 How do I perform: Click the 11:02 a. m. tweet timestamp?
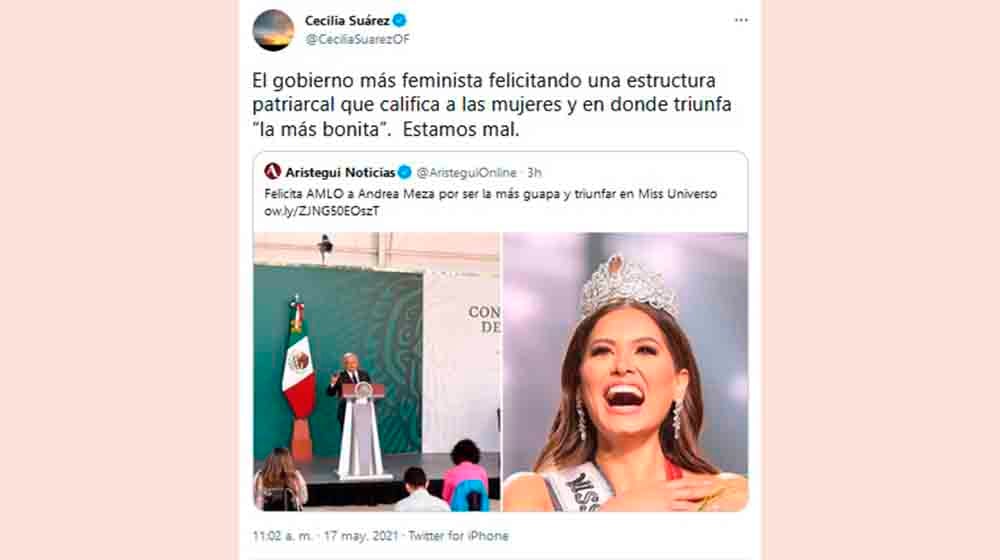283,536
